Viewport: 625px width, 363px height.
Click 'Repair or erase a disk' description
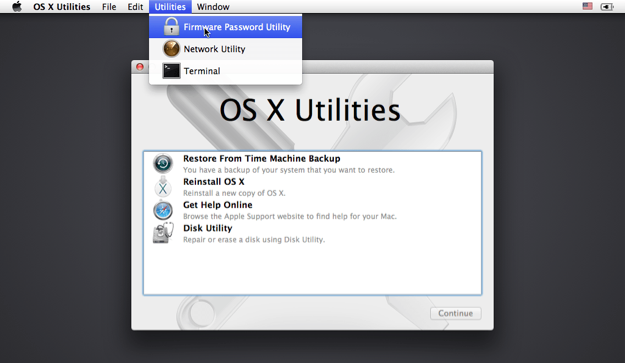tap(254, 239)
